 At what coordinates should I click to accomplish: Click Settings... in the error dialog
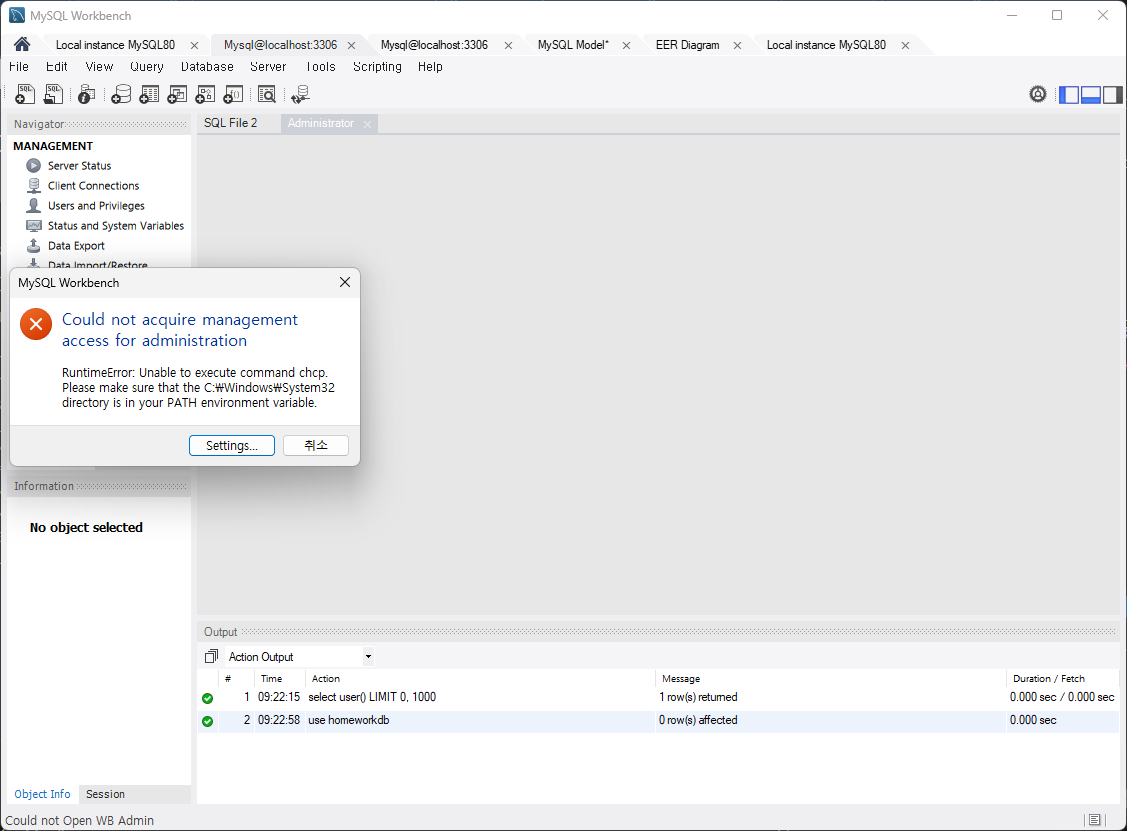[232, 446]
